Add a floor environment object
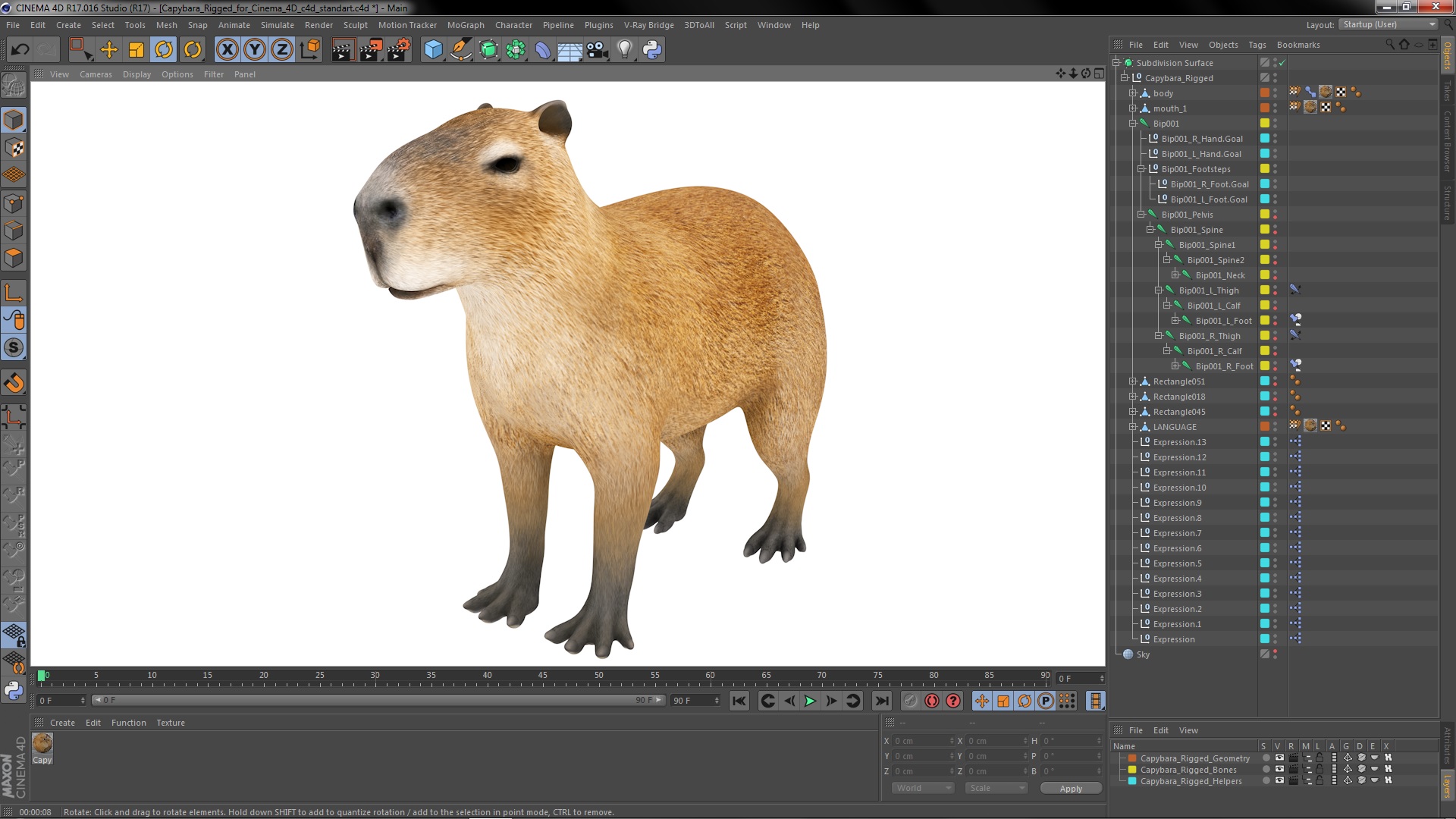The width and height of the screenshot is (1456, 819). (570, 50)
